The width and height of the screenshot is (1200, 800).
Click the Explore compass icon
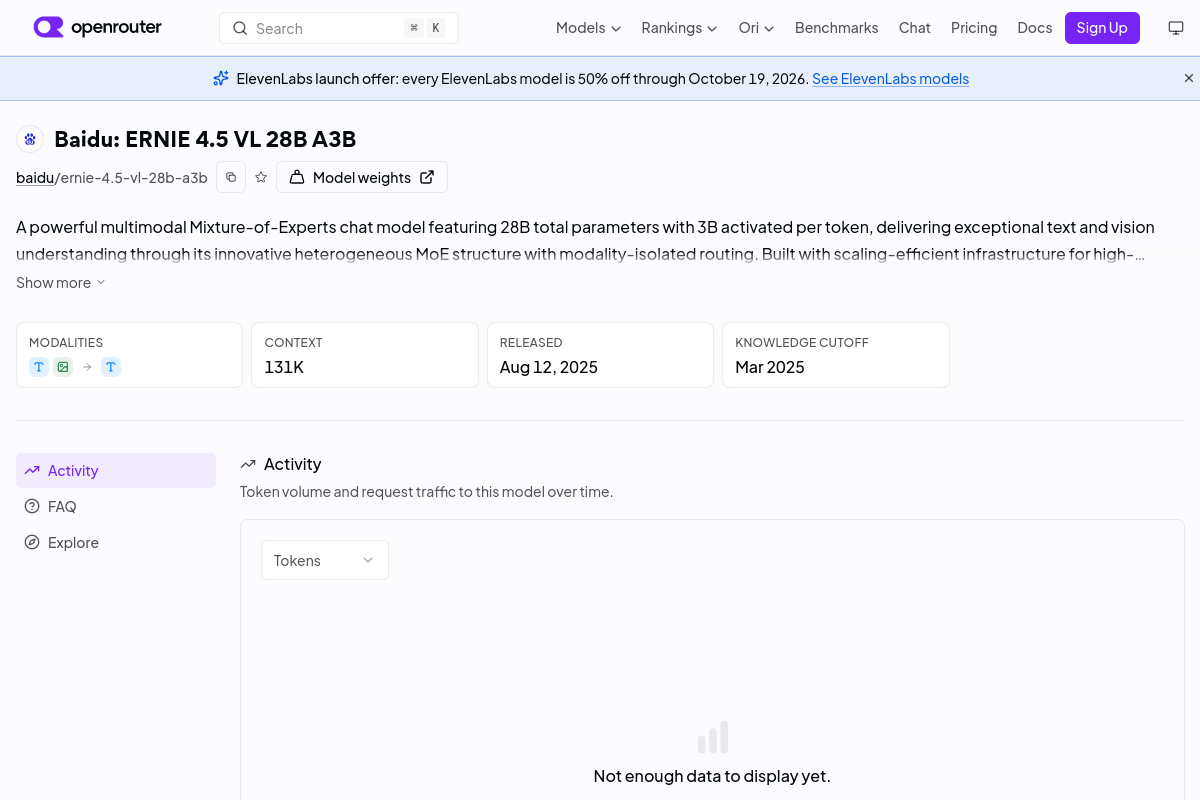coord(32,542)
